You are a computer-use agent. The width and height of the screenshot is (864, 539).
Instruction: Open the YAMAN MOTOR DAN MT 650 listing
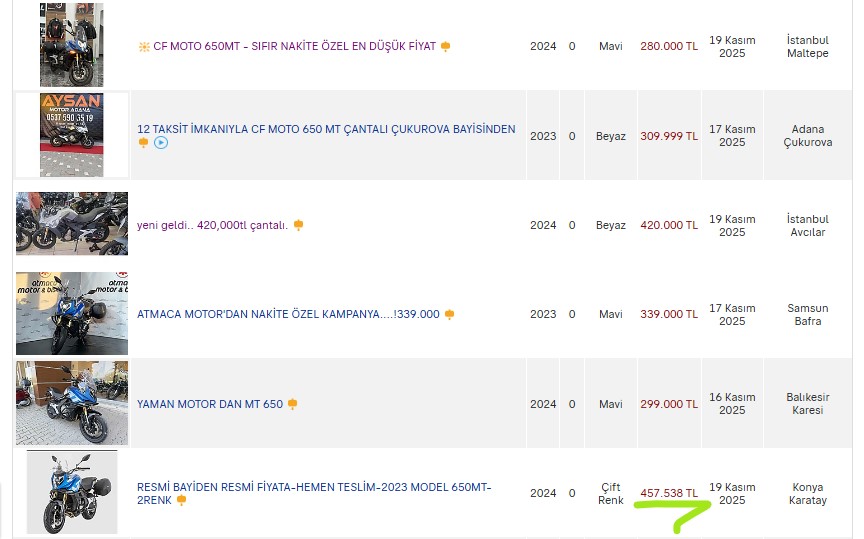210,404
